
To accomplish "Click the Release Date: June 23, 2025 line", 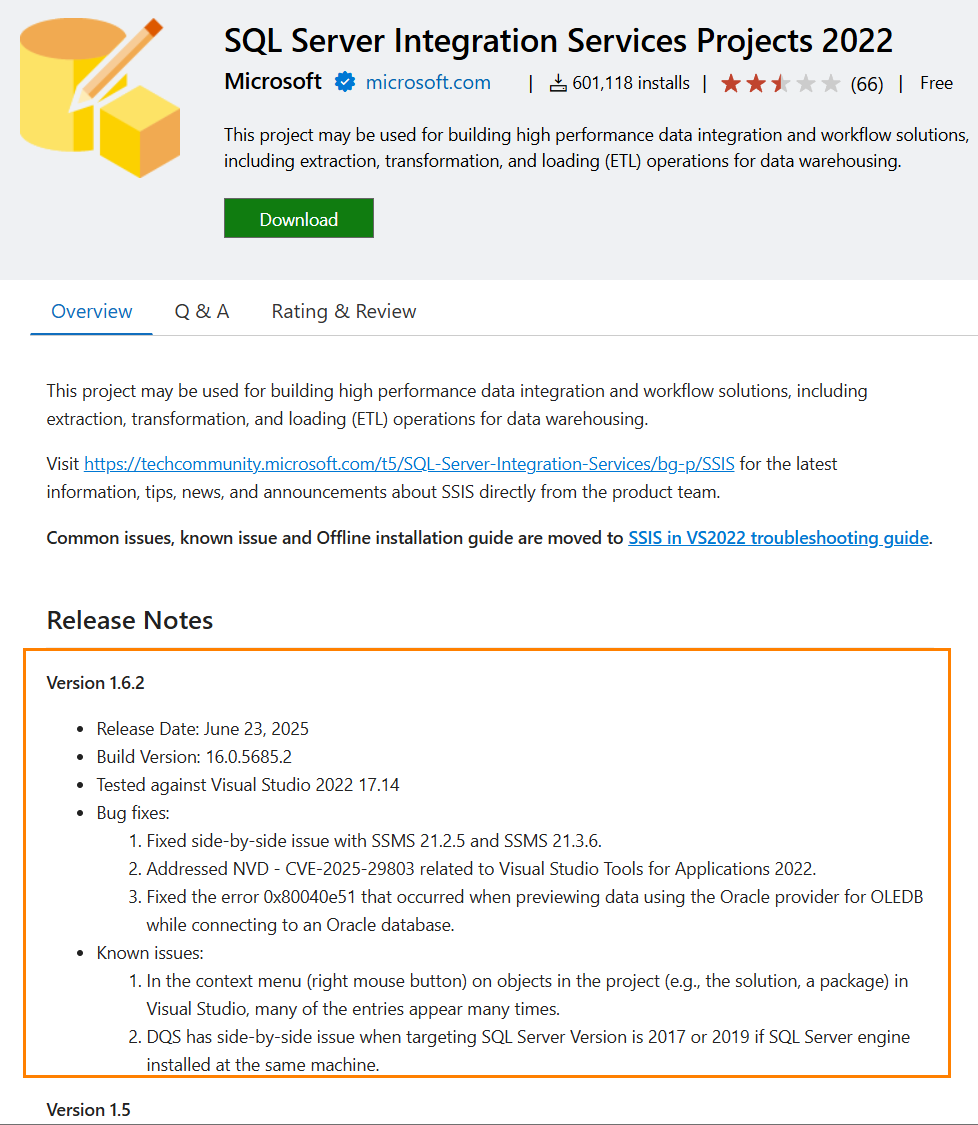I will (x=202, y=729).
